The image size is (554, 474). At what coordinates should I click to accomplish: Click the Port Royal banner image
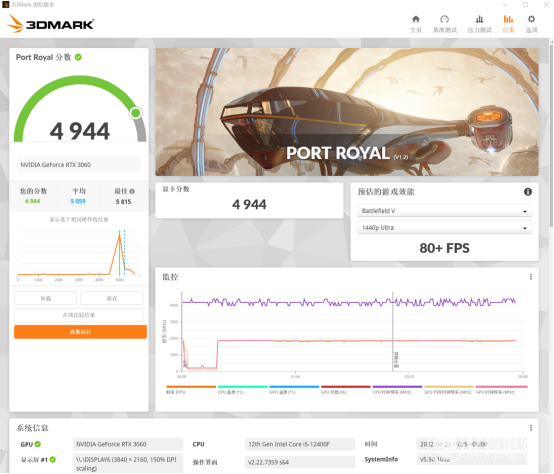(347, 112)
